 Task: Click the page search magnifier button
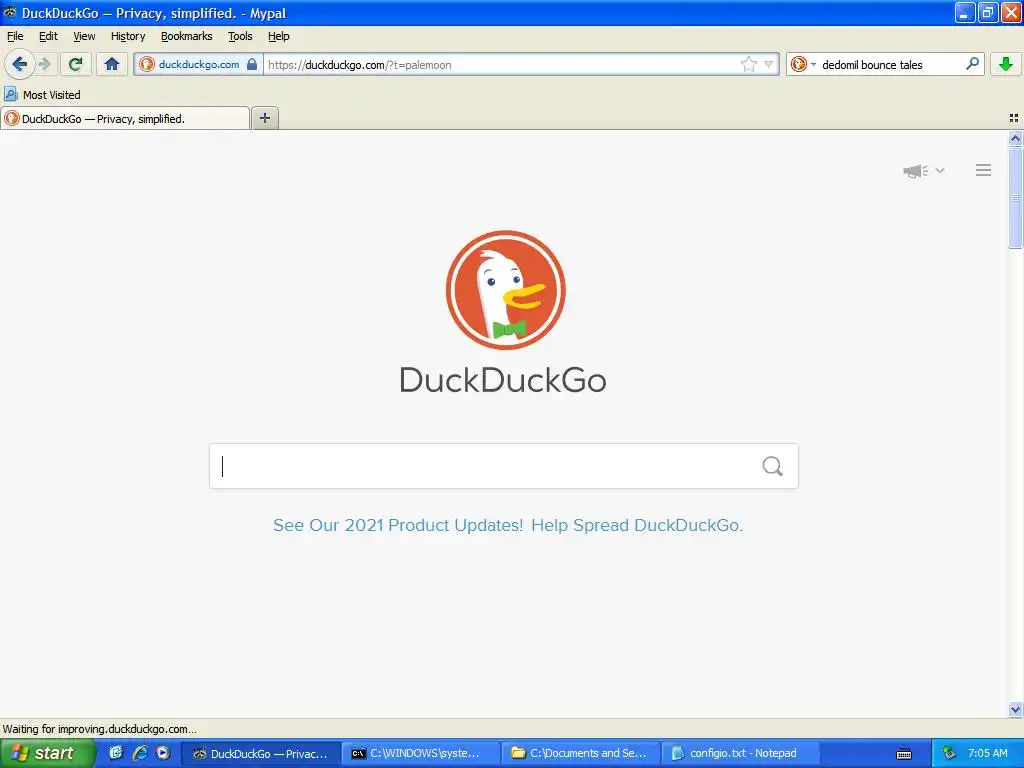tap(773, 466)
